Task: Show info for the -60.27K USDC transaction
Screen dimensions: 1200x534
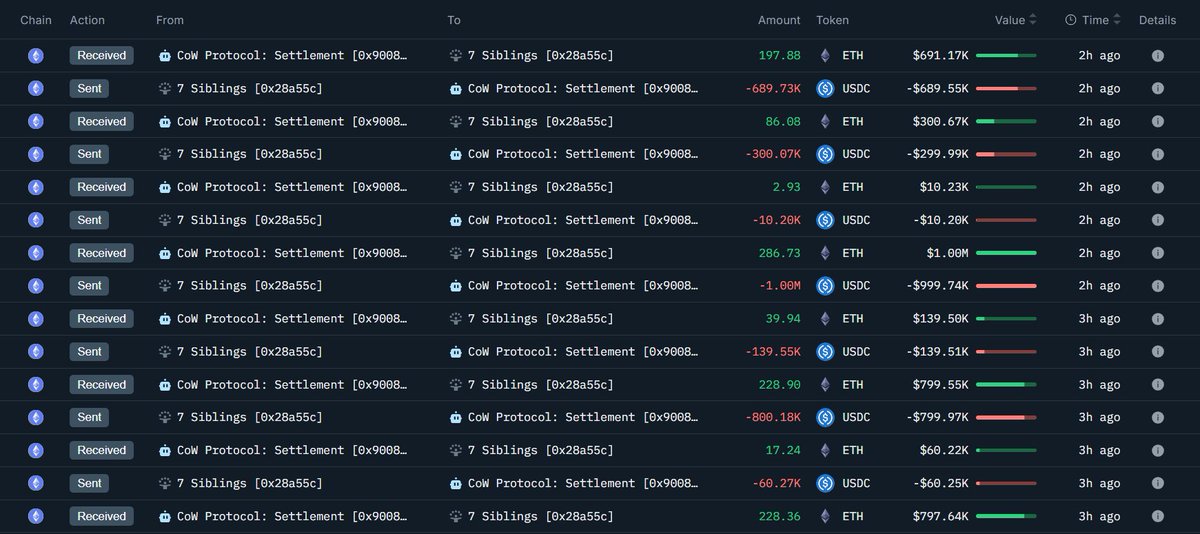Action: [1157, 483]
